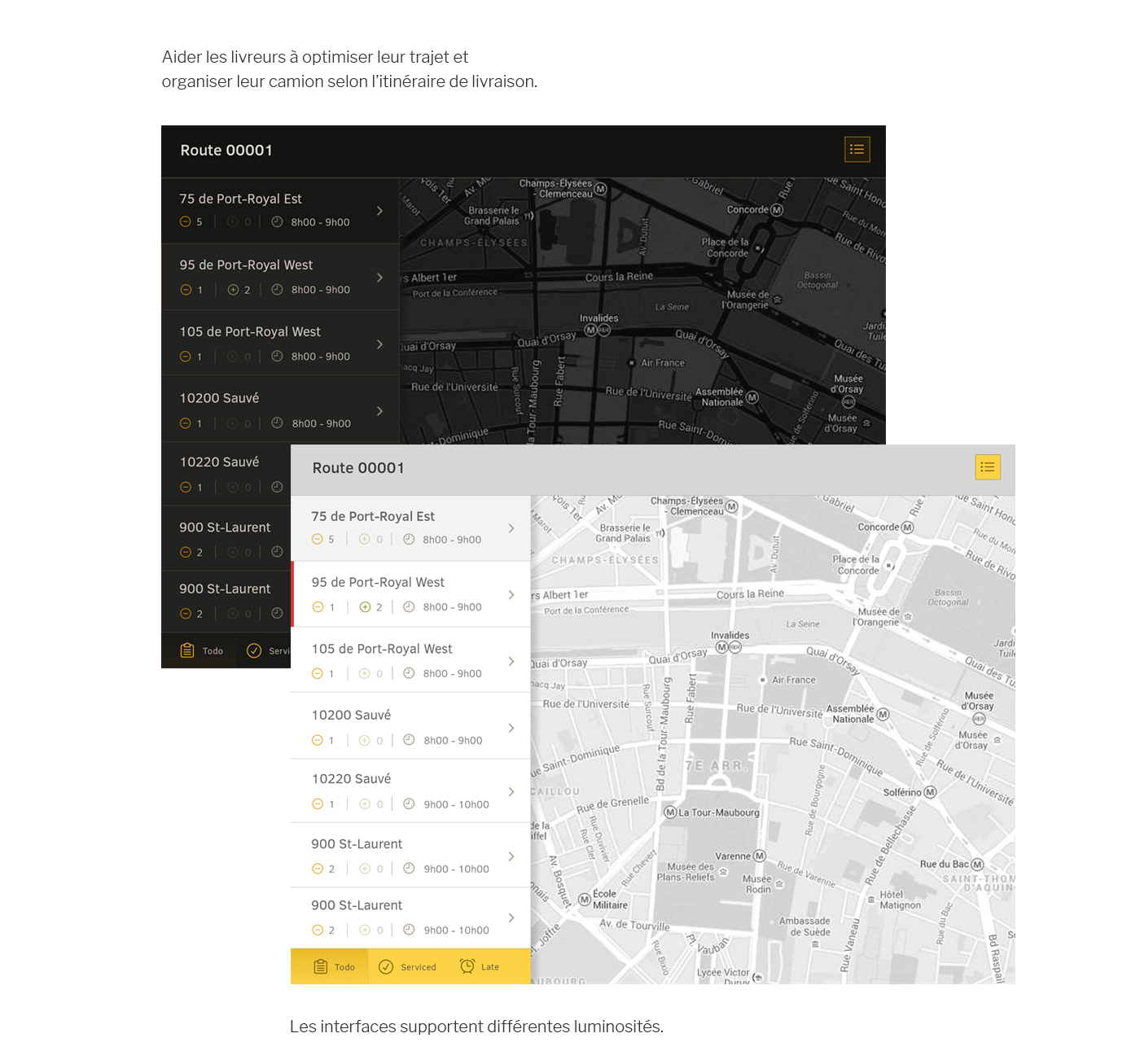Select the '10200 Sauvé' title in dark window

[219, 397]
